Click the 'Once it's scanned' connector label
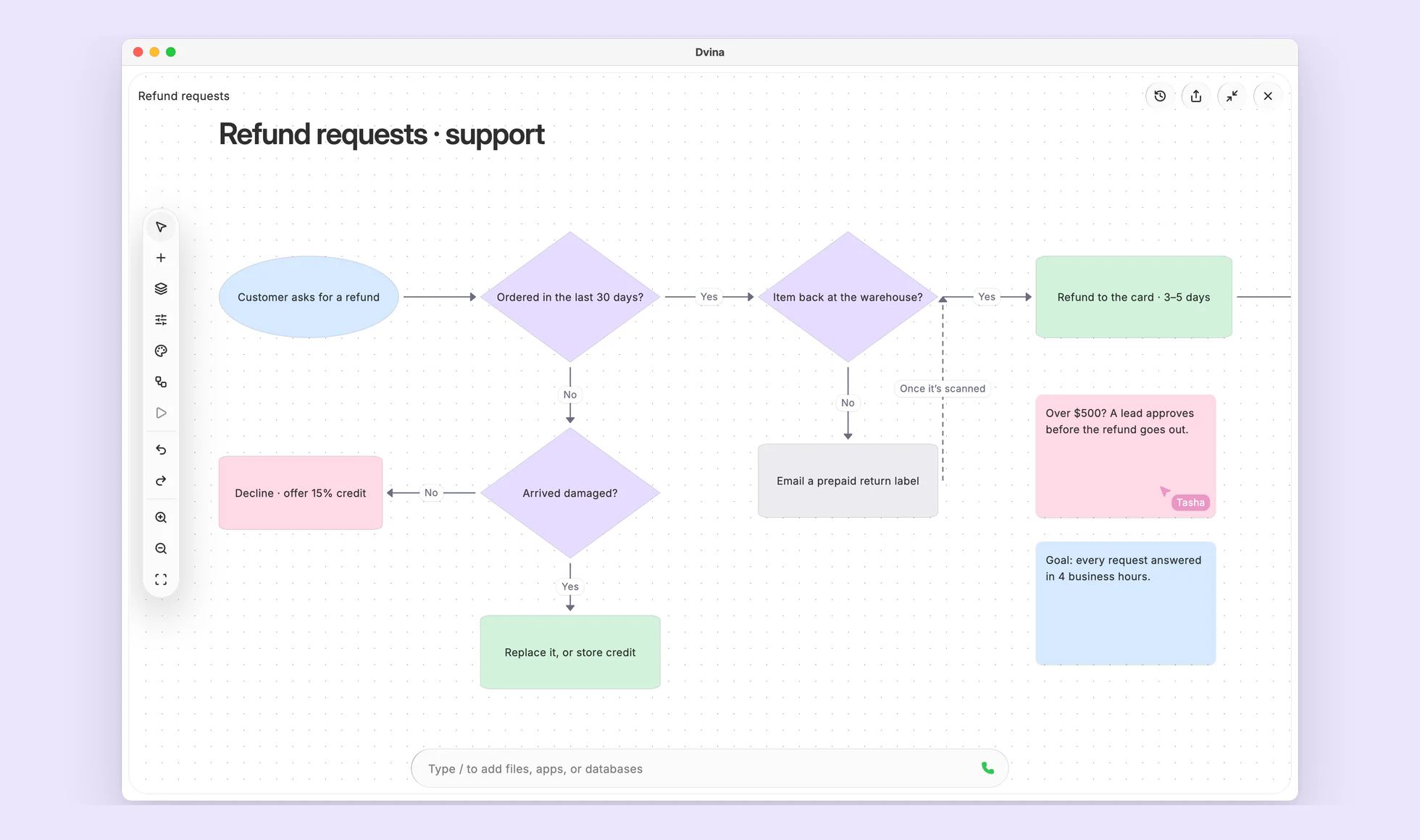The height and width of the screenshot is (840, 1420). click(943, 389)
